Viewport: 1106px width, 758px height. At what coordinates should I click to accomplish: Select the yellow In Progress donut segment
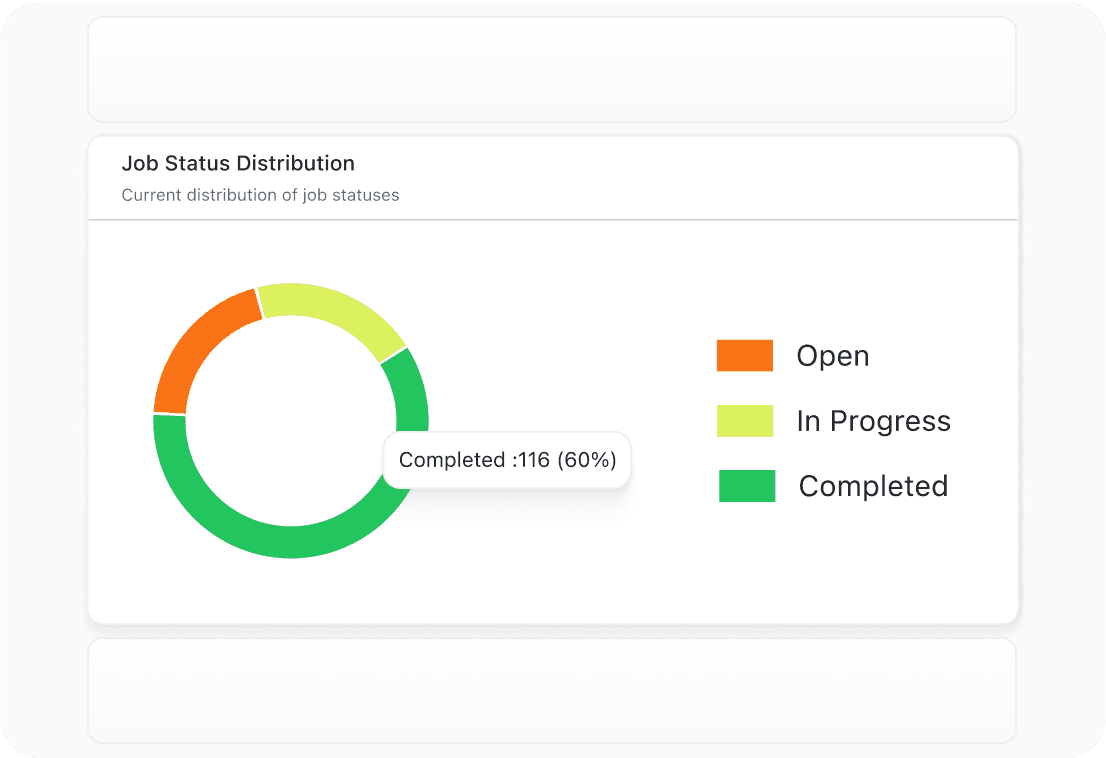(x=330, y=314)
